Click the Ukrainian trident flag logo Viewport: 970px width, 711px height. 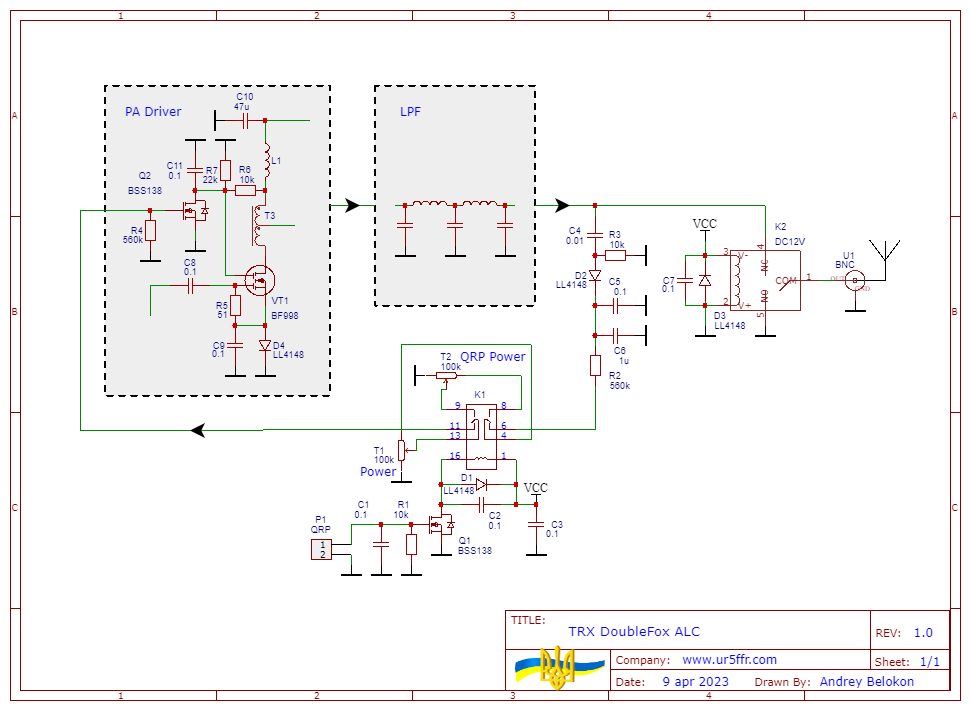559,667
